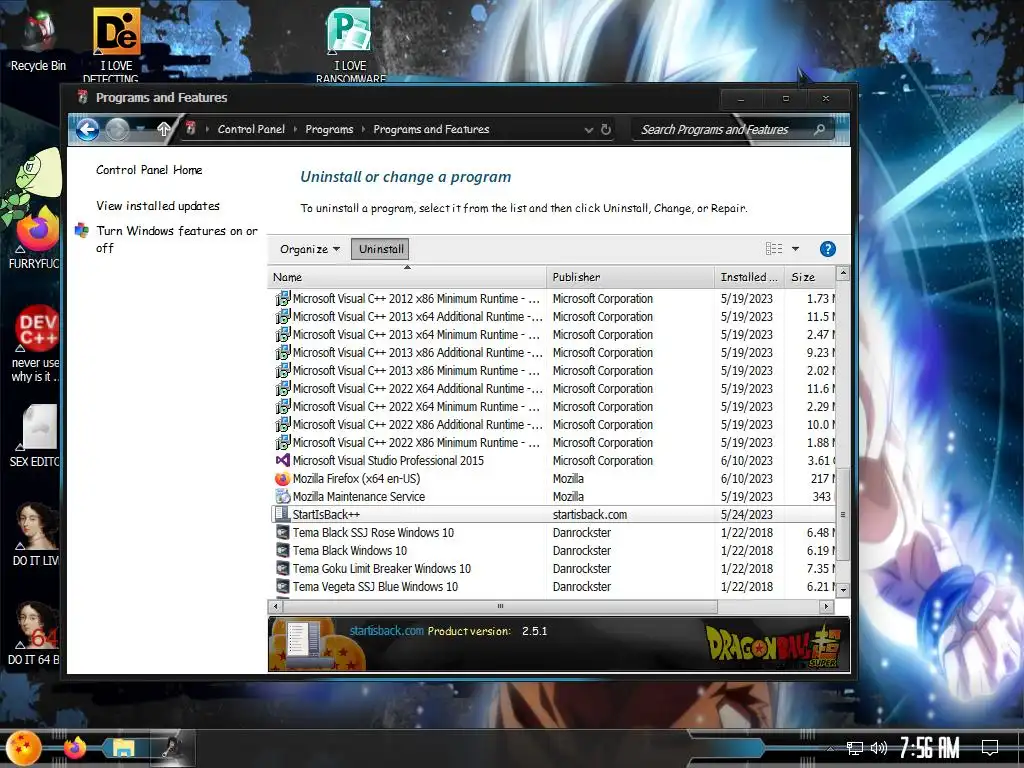Select Tema Goku Limit Breaker Windows 10
This screenshot has width=1024, height=768.
click(x=381, y=568)
